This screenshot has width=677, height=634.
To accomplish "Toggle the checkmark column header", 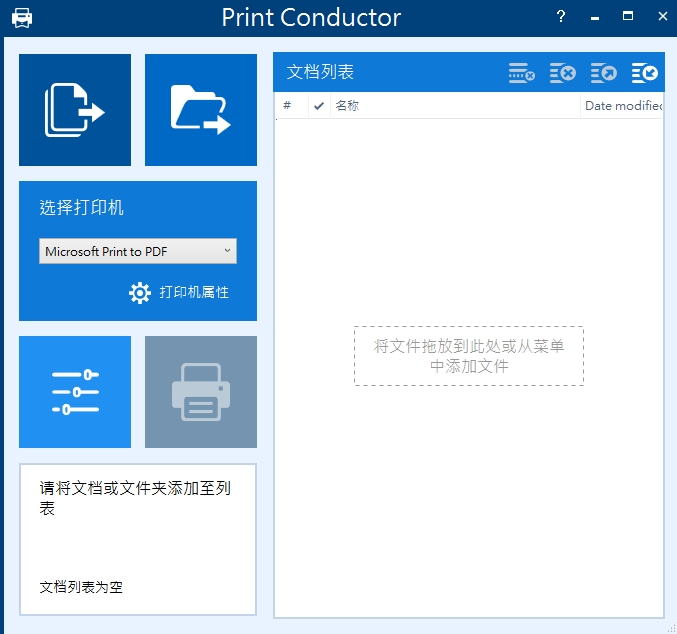I will [x=319, y=106].
